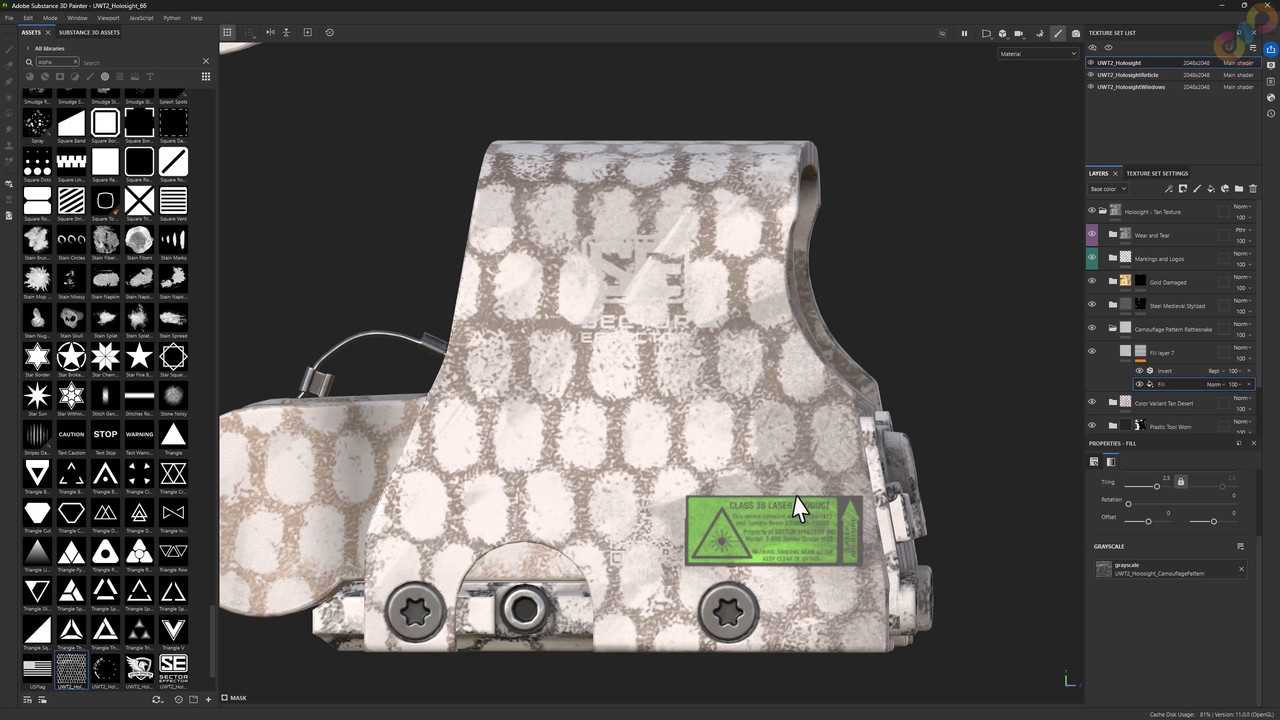Add a paint layer brush icon

pyautogui.click(x=1197, y=189)
